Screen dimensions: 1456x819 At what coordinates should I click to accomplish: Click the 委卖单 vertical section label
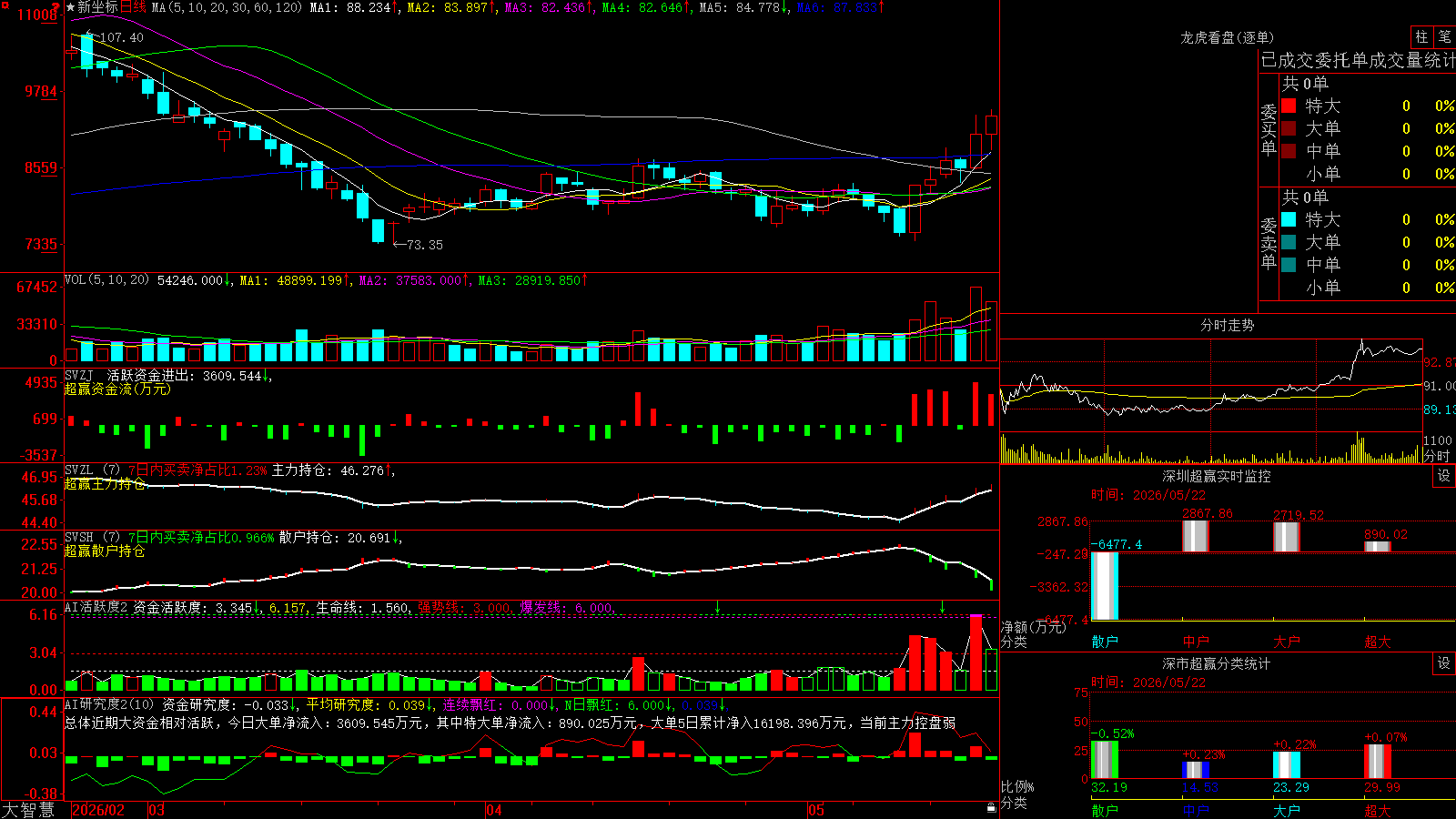1269,244
